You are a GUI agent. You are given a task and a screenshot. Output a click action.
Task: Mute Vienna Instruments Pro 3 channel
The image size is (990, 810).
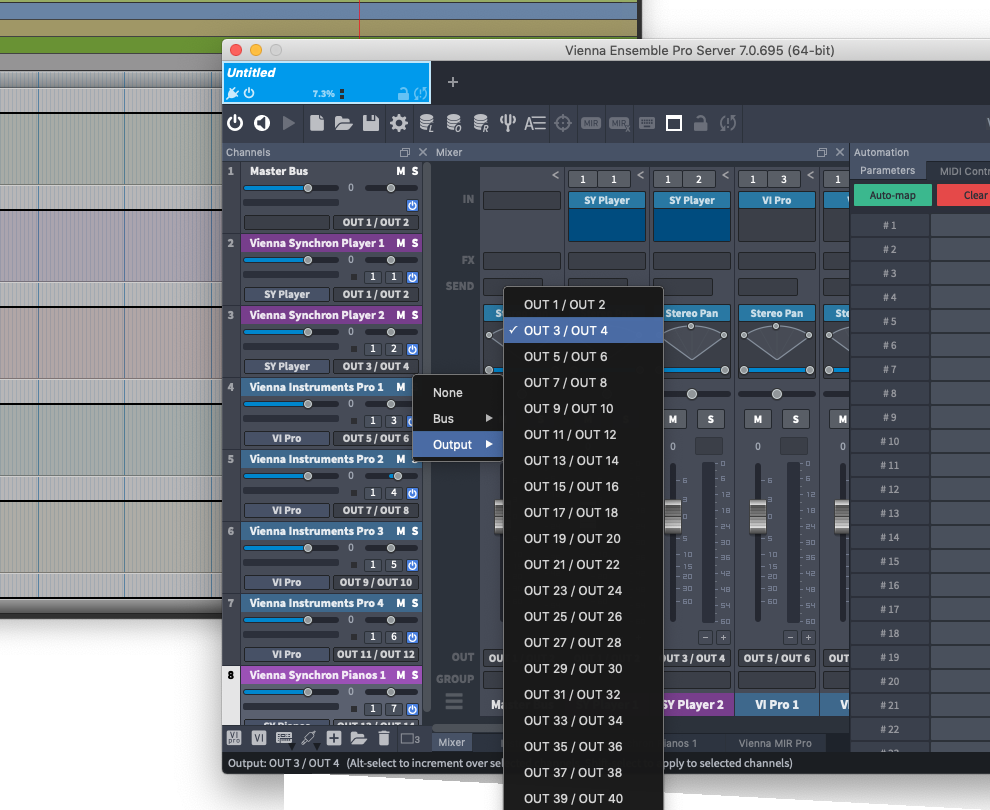click(400, 531)
